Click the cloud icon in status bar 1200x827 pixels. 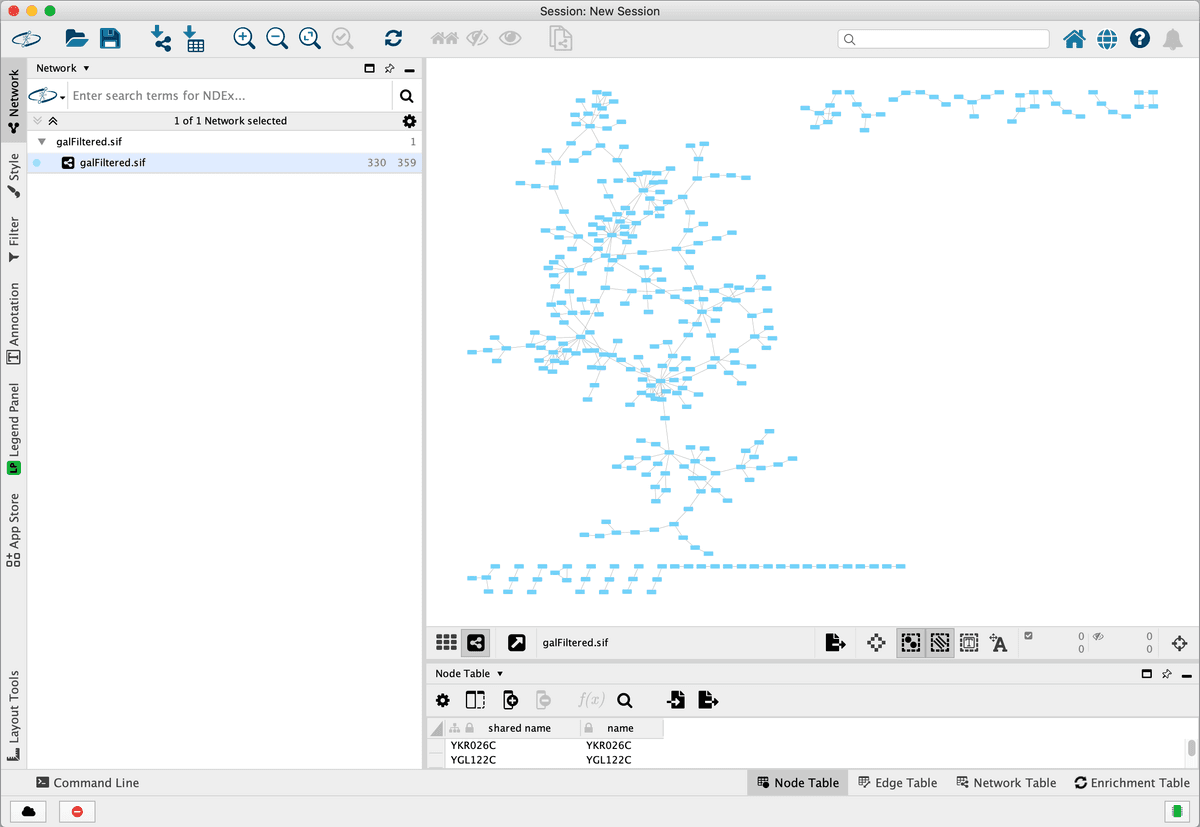tap(28, 811)
